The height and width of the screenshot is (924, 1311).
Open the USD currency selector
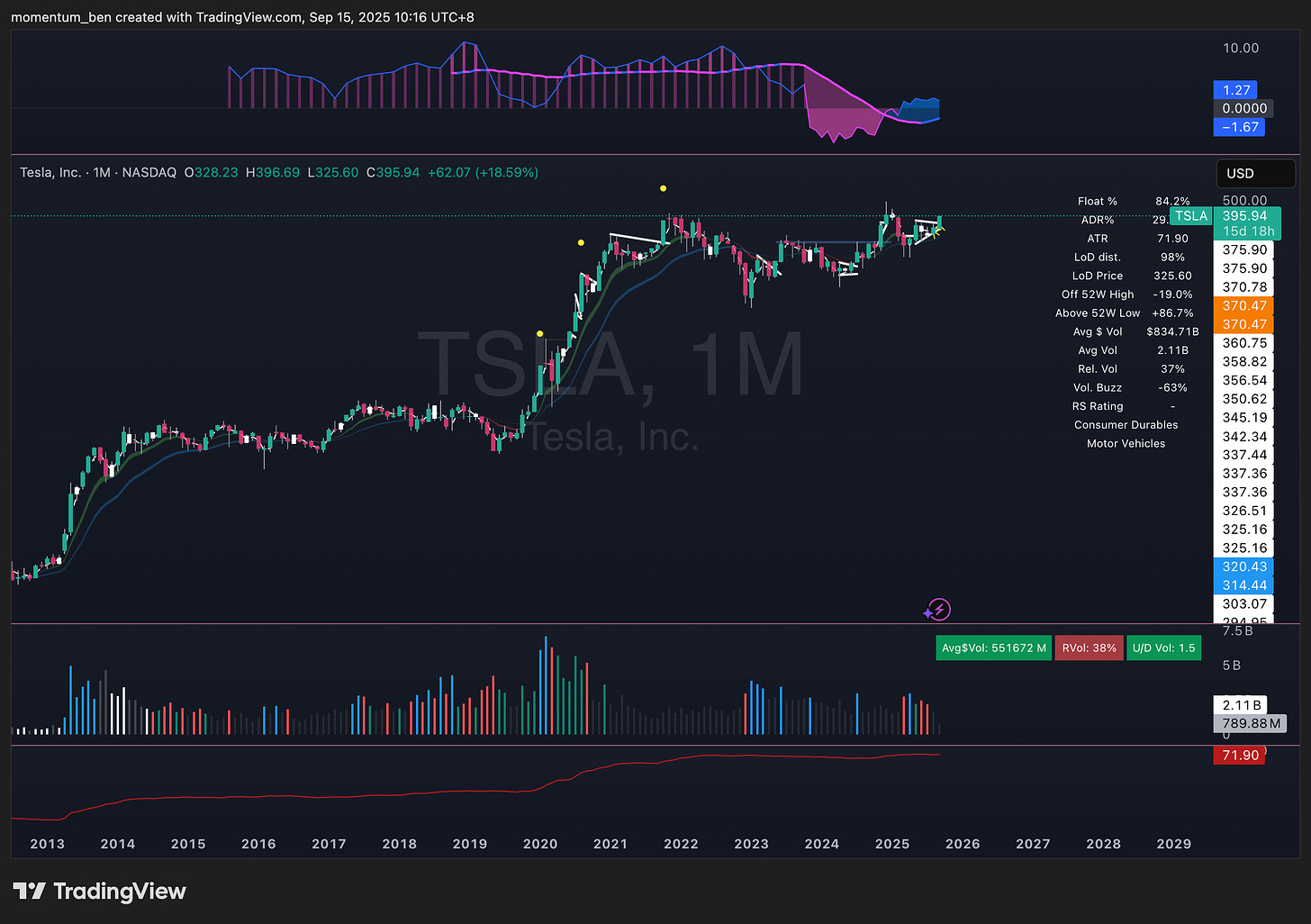1255,173
